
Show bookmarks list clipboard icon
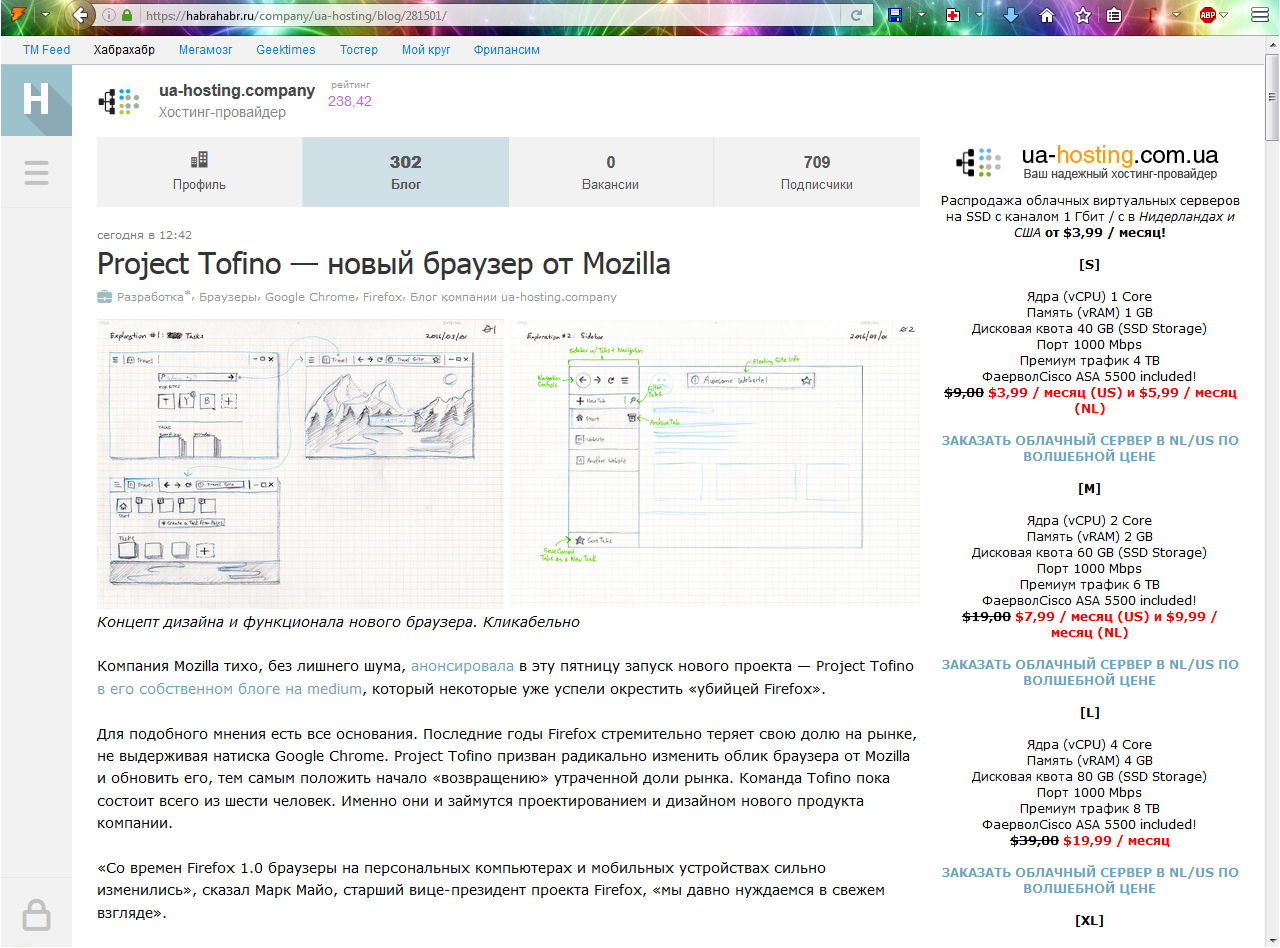pyautogui.click(x=1114, y=16)
